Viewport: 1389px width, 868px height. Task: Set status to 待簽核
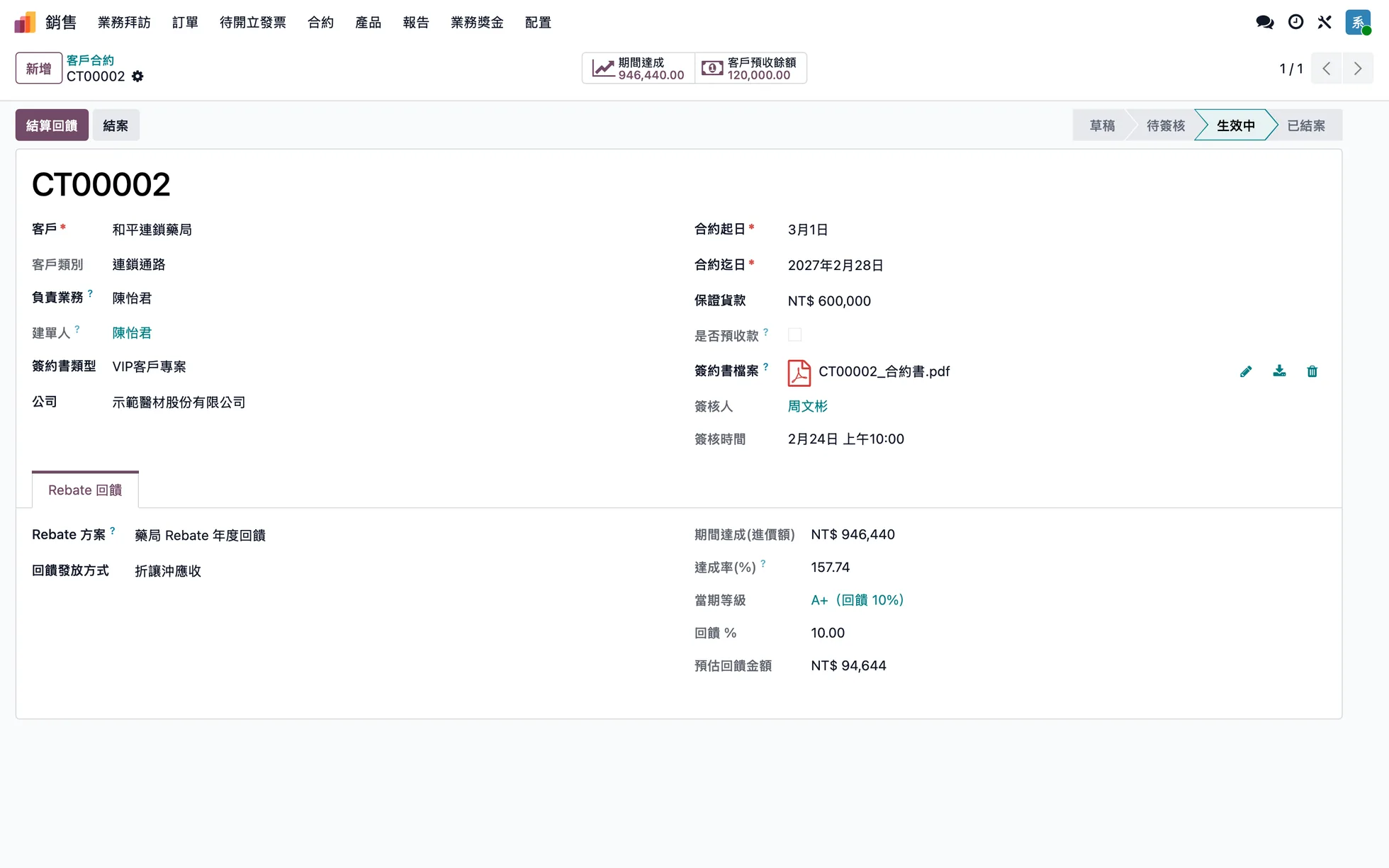(x=1166, y=125)
